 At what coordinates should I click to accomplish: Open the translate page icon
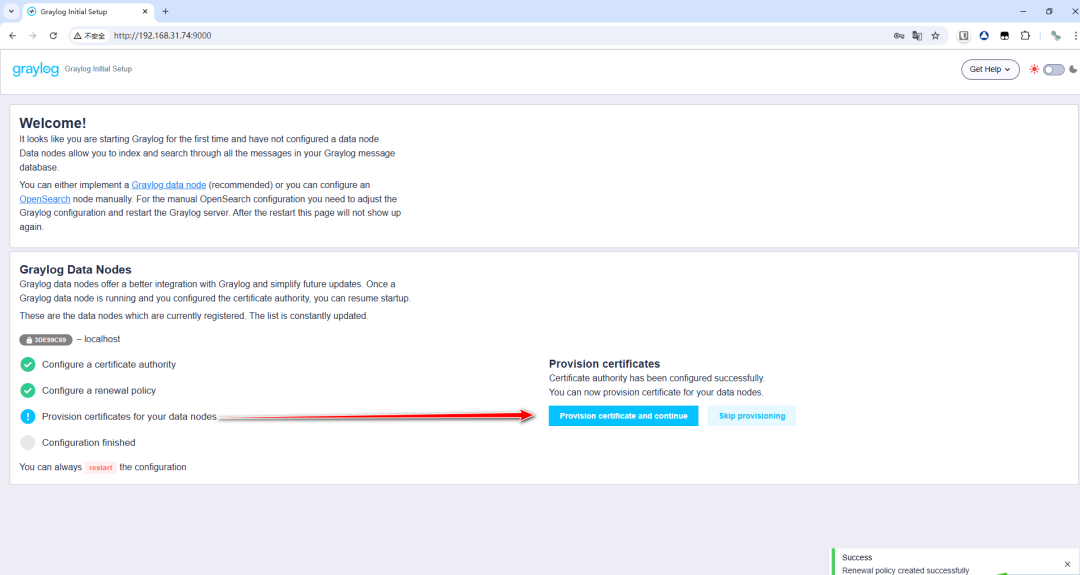(x=917, y=36)
